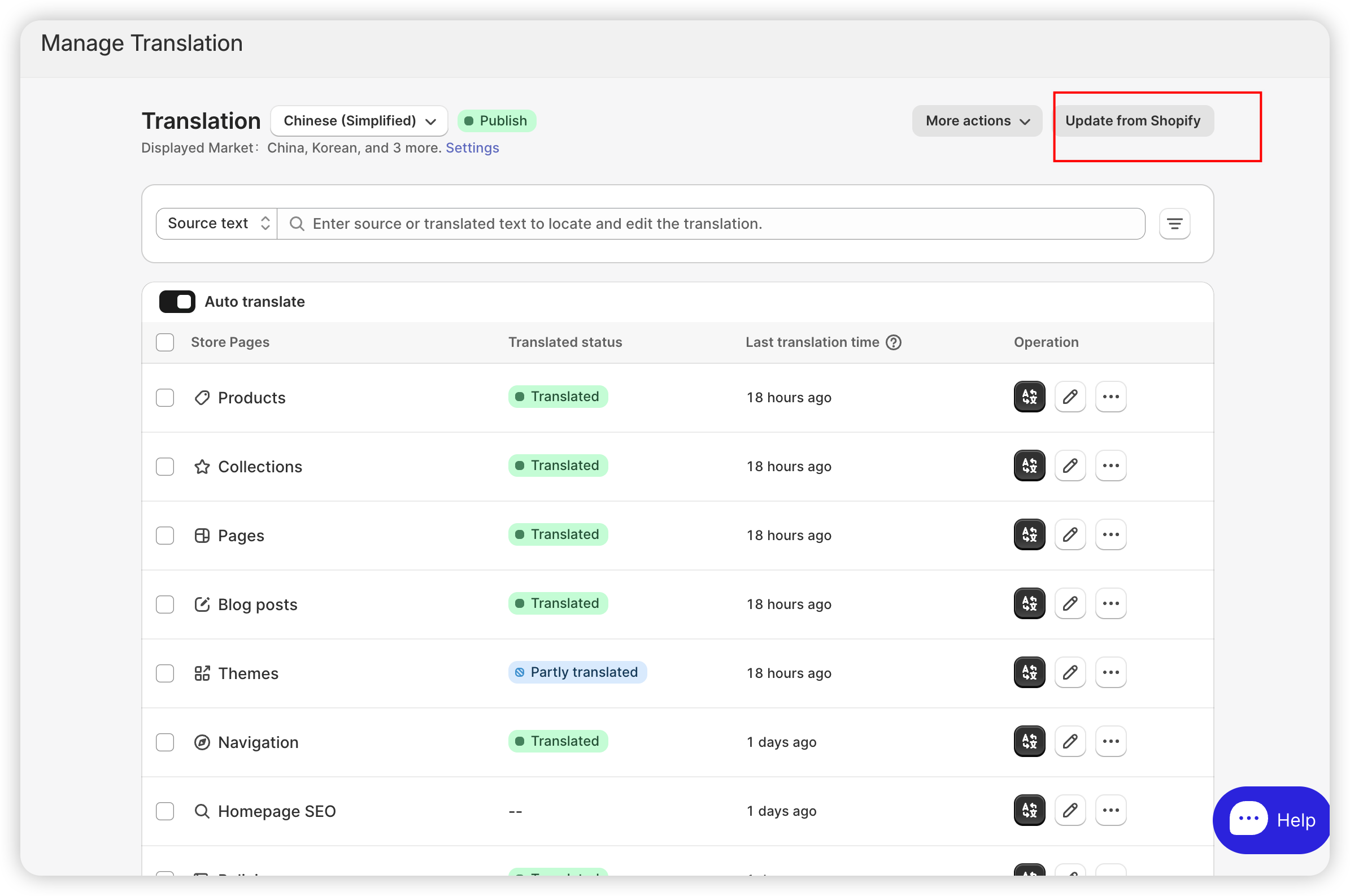1350x896 pixels.
Task: Click the edit pencil for Blog posts row
Action: point(1069,603)
